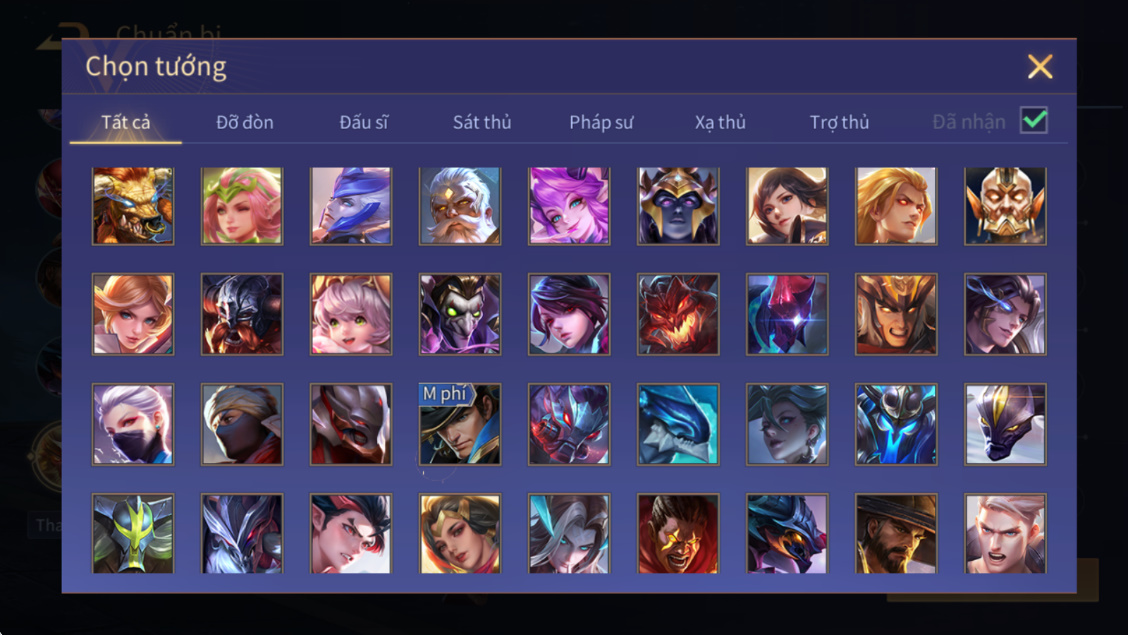This screenshot has height=635, width=1128.
Task: Show the Pháp sư hero list
Action: point(601,122)
